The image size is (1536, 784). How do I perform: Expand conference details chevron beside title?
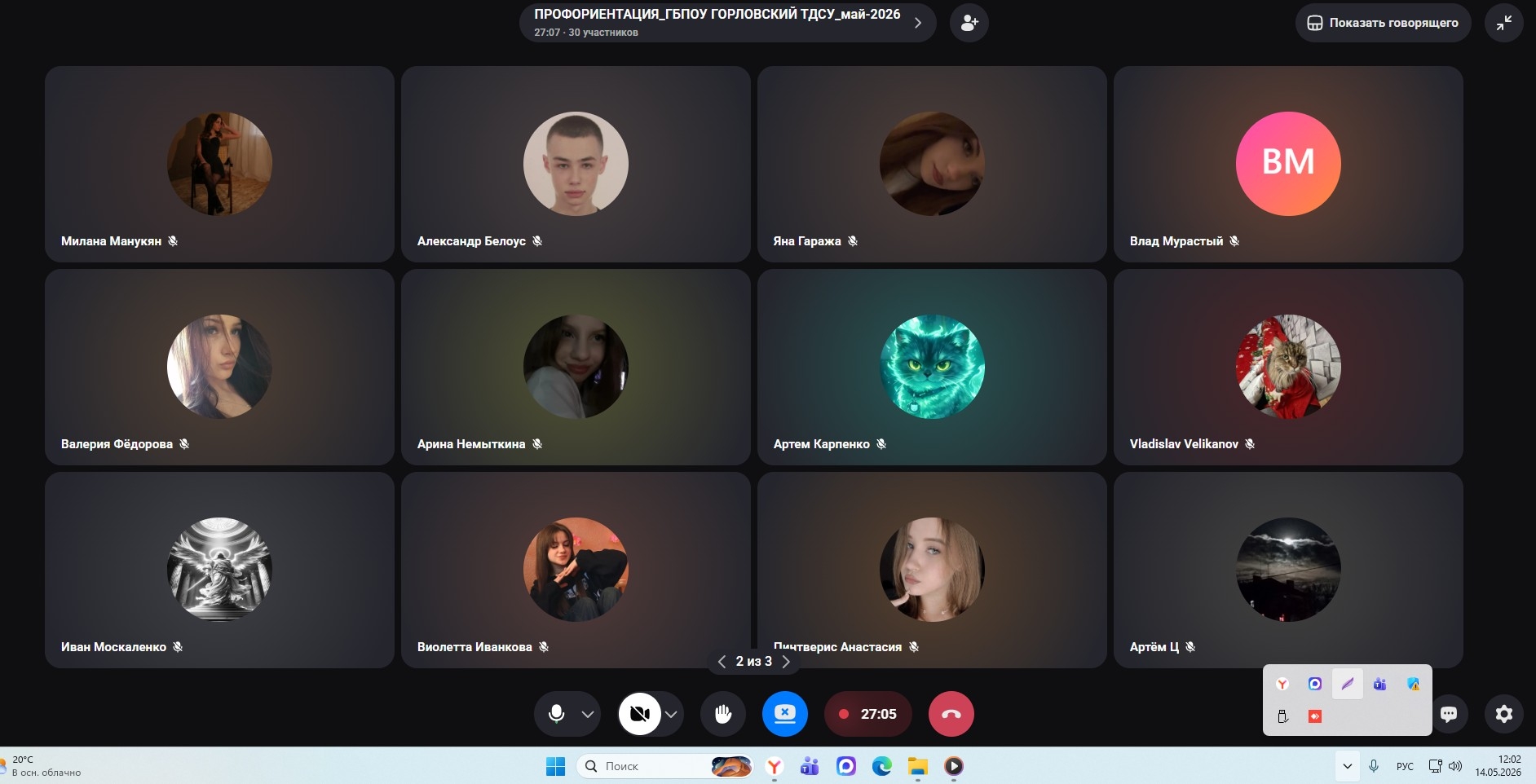click(918, 23)
